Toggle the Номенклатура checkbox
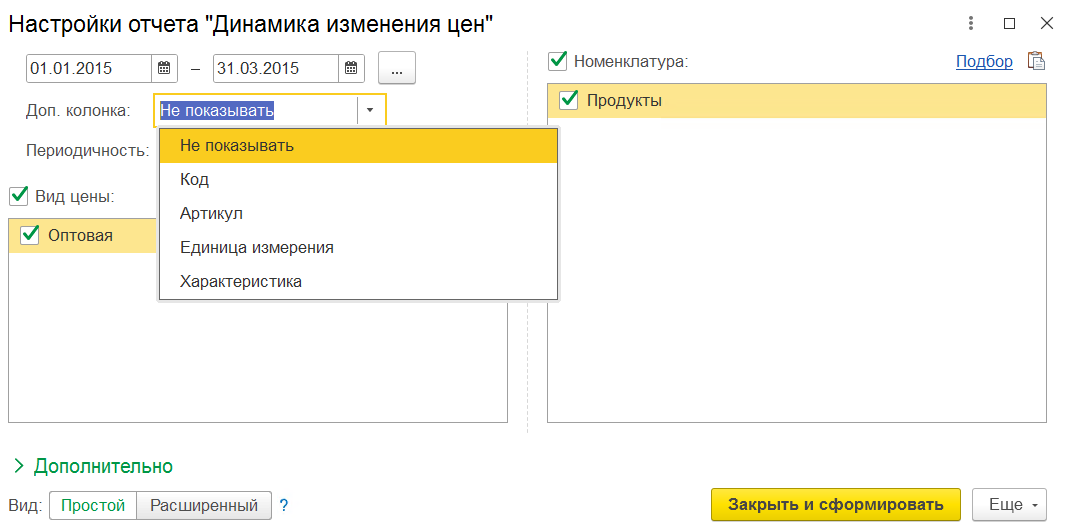Viewport: 1065px width, 531px height. [558, 61]
